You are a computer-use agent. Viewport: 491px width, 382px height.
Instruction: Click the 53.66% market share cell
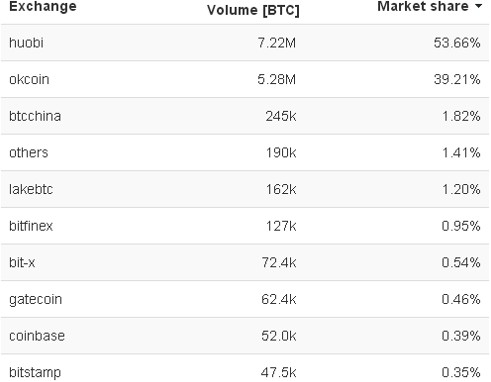tap(457, 43)
